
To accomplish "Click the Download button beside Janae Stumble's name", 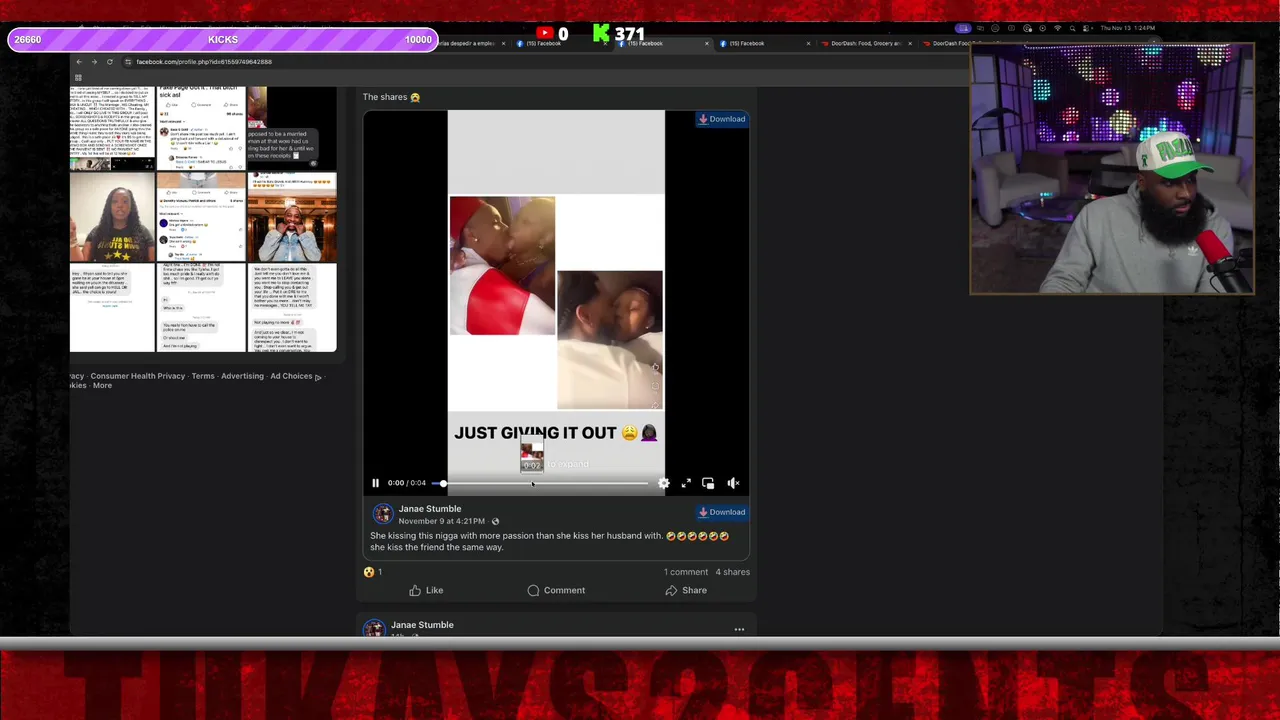I will pos(722,512).
